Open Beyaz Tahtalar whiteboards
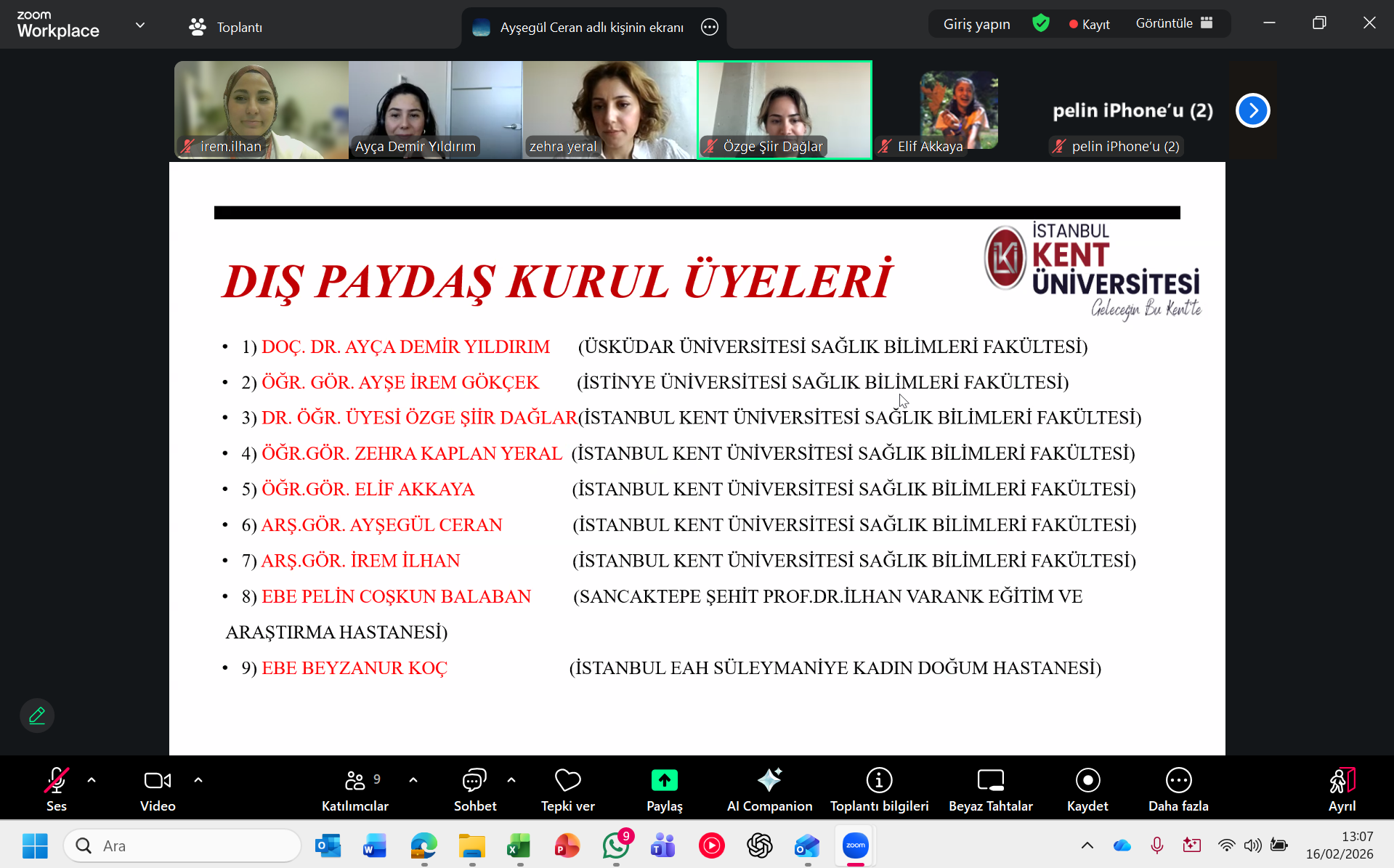This screenshot has width=1394, height=868. pyautogui.click(x=990, y=789)
